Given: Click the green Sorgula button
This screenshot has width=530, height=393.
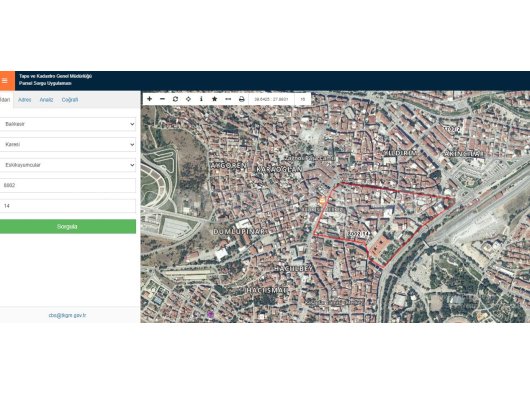Looking at the screenshot, I should [x=68, y=226].
